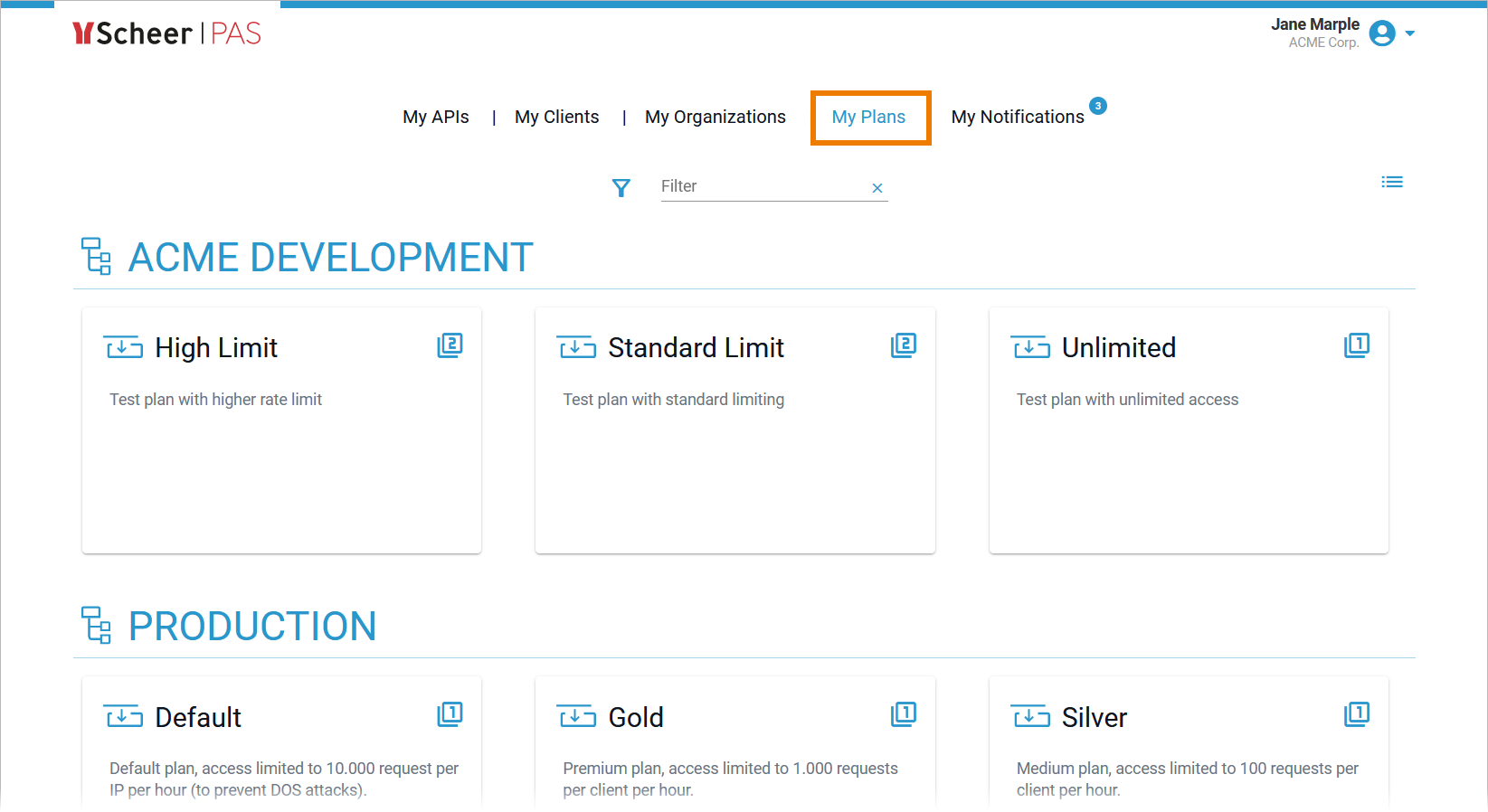This screenshot has width=1488, height=812.
Task: Expand the user profile dropdown arrow
Action: coord(1409,33)
